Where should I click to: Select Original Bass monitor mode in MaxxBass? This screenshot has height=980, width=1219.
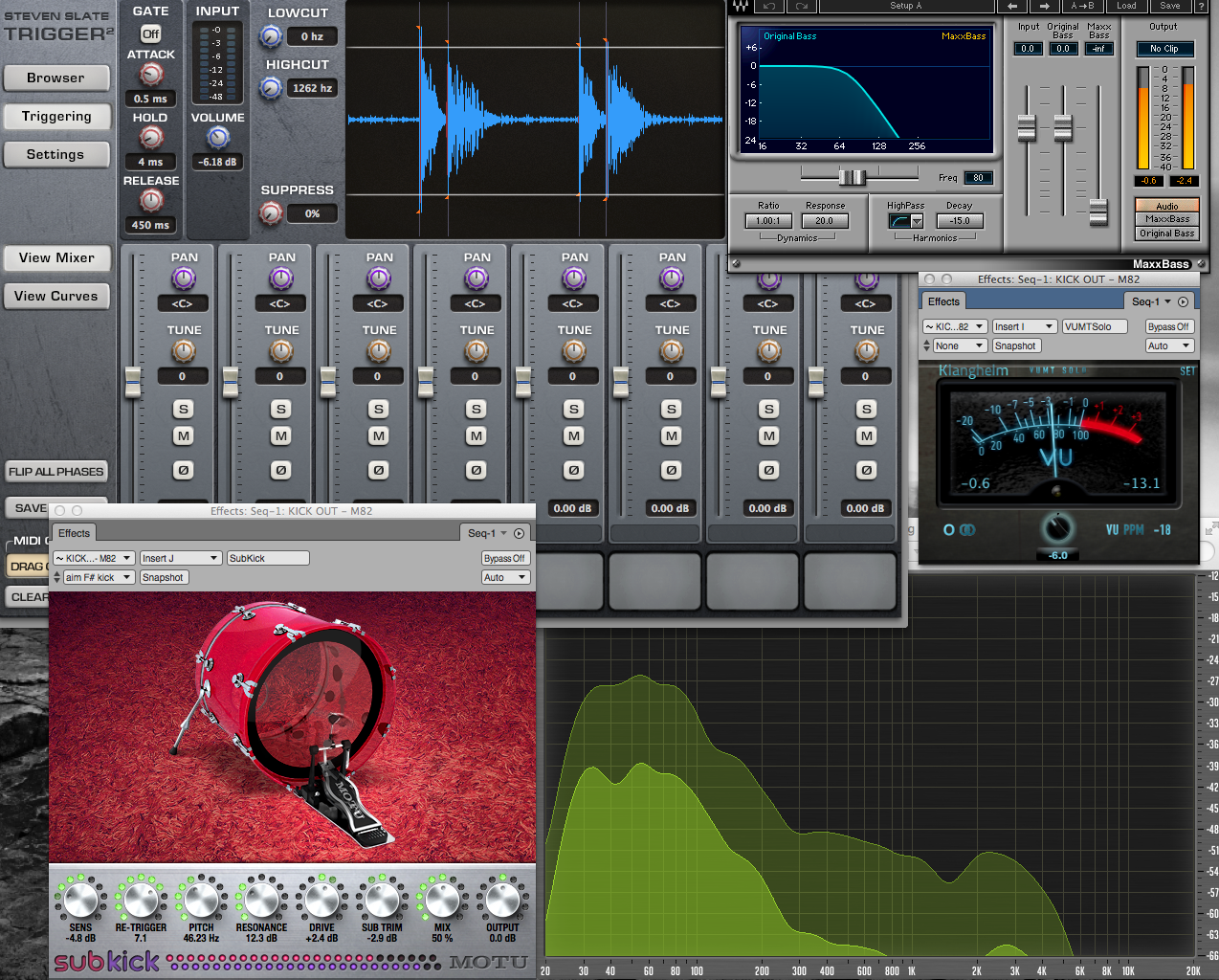click(1166, 234)
